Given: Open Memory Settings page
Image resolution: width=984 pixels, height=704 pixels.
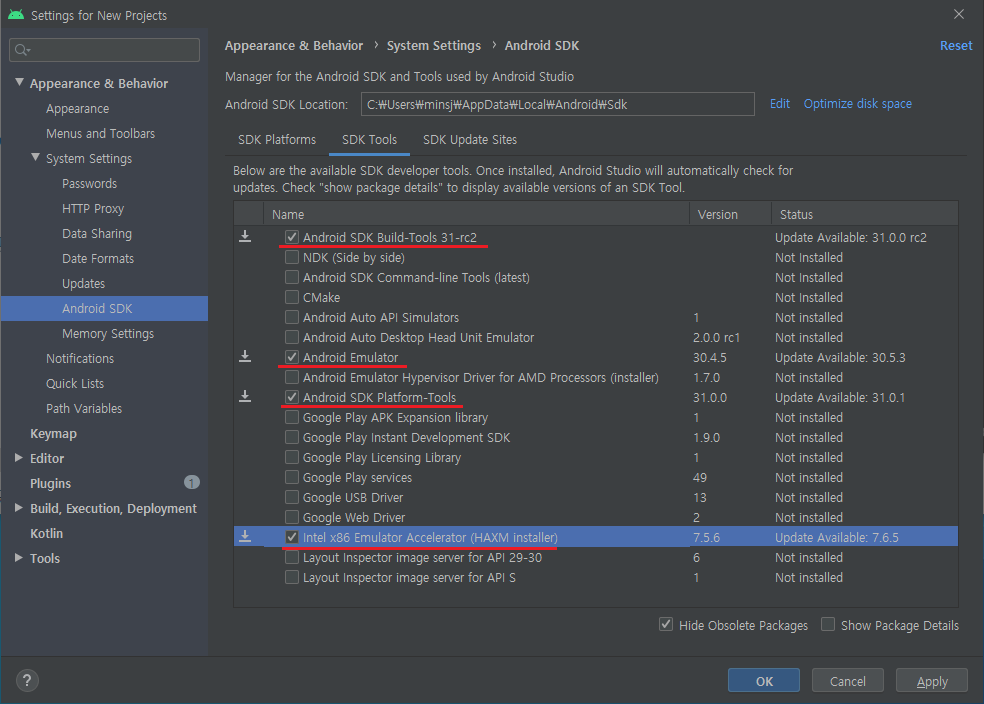Looking at the screenshot, I should [x=107, y=334].
